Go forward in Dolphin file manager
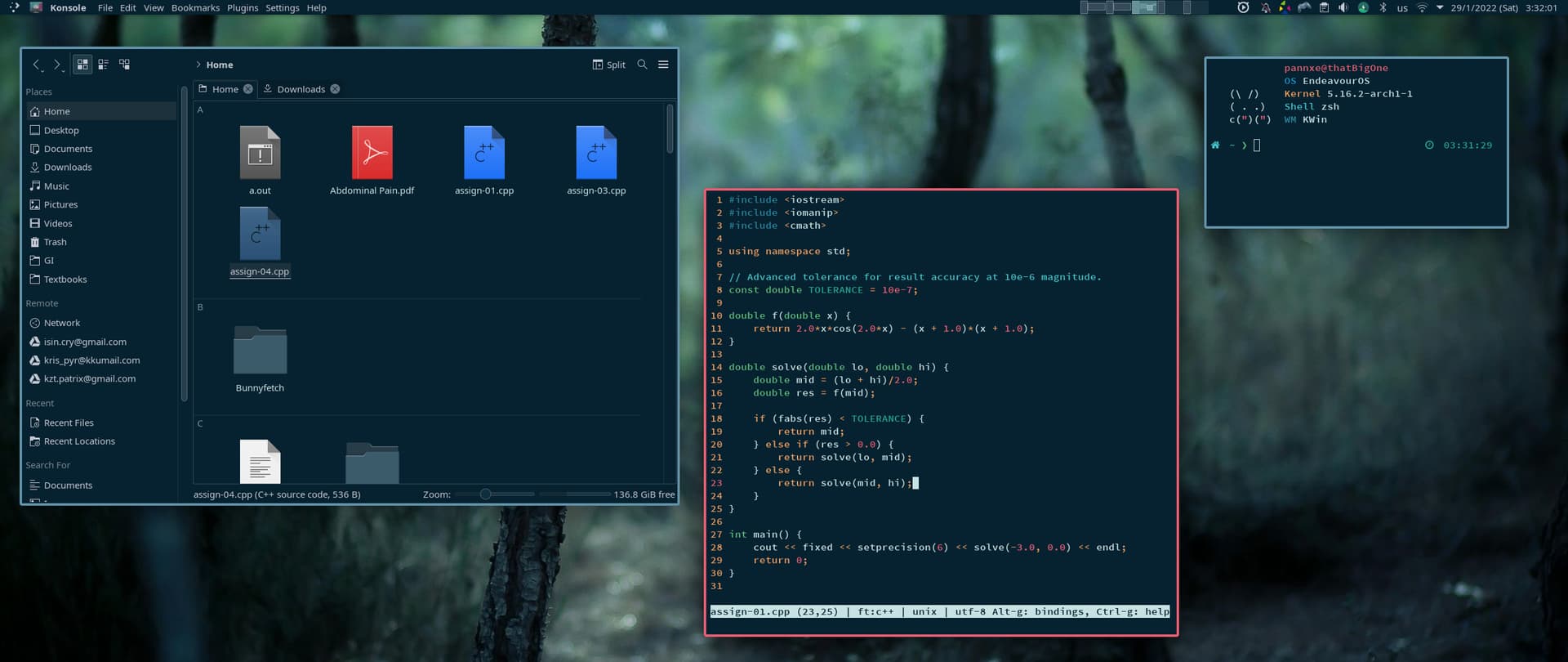 [57, 65]
